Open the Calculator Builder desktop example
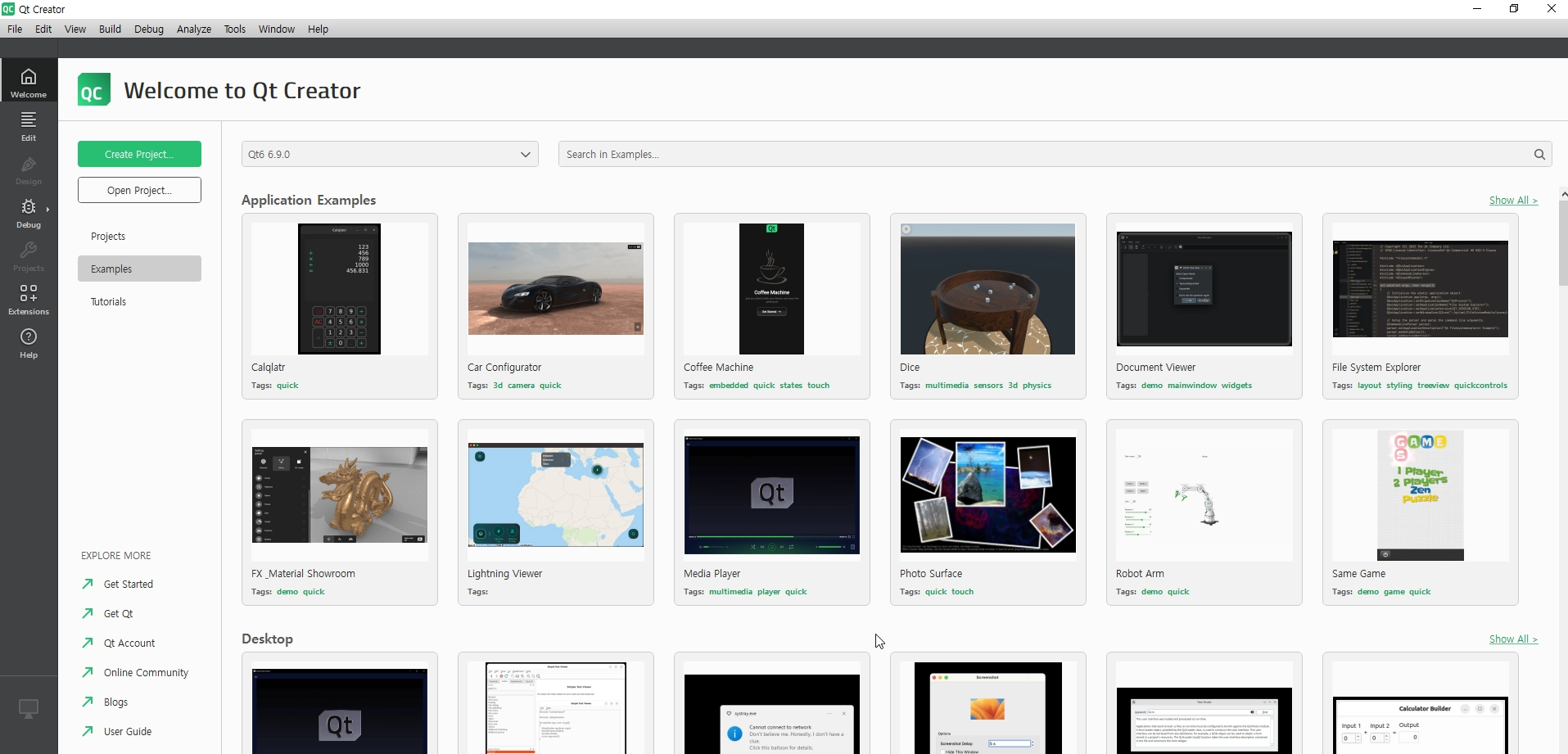The height and width of the screenshot is (754, 1568). pyautogui.click(x=1421, y=708)
